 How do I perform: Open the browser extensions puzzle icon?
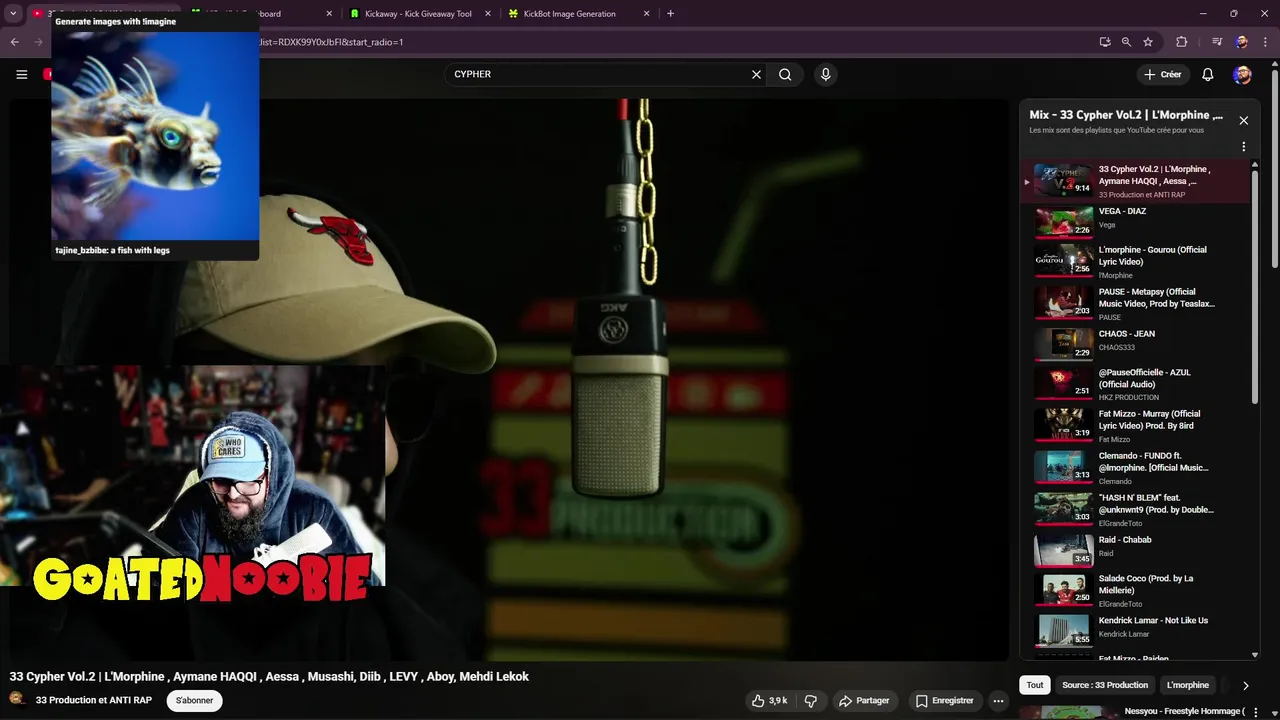click(1181, 42)
